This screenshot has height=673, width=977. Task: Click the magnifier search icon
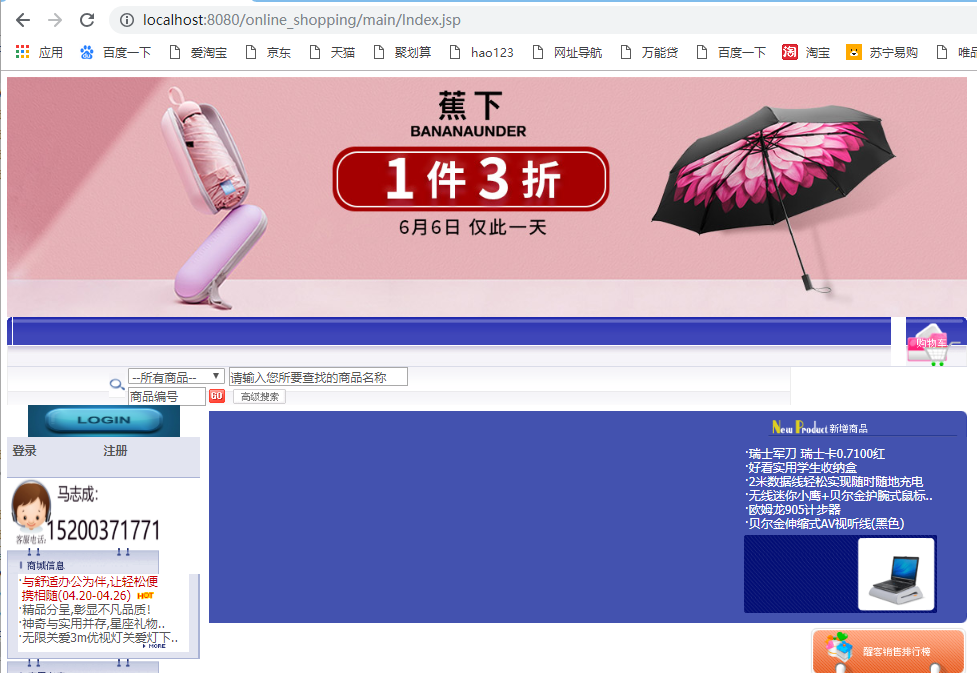pyautogui.click(x=117, y=385)
